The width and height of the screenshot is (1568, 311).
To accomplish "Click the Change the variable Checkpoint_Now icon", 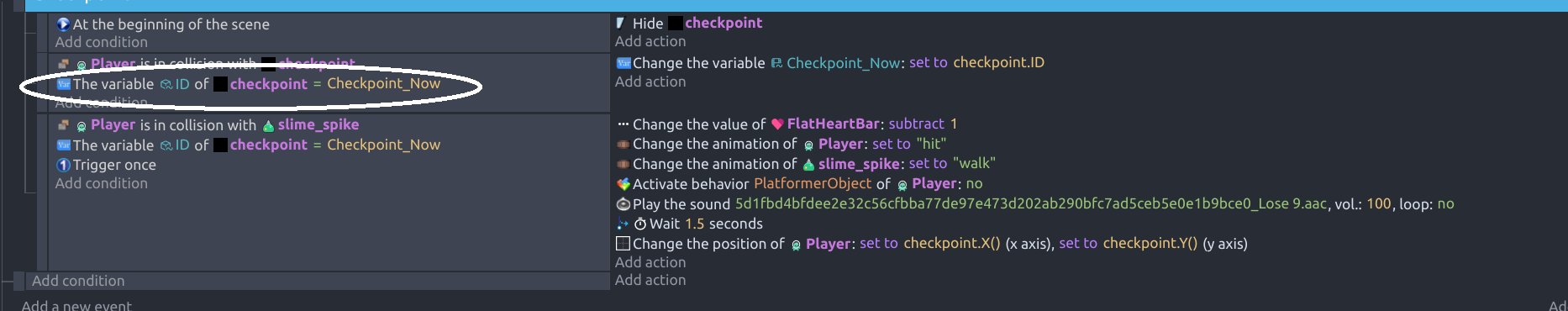I will (623, 63).
